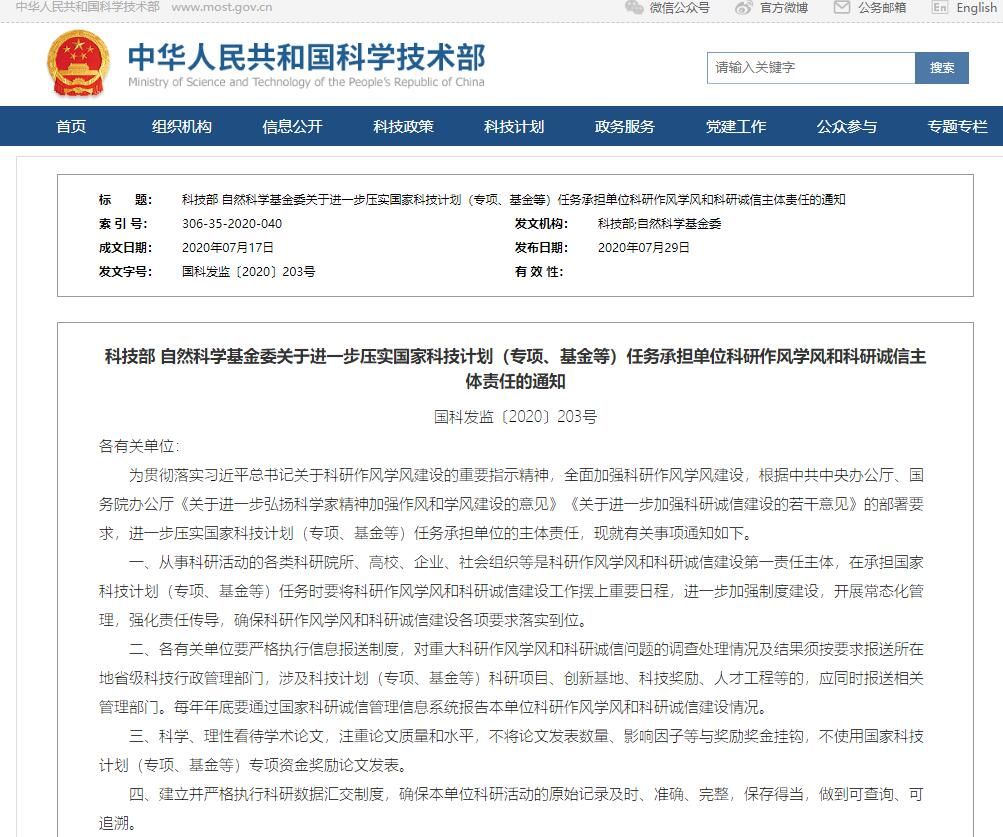Open the 科技政策 menu
The height and width of the screenshot is (837, 1003).
coord(403,127)
